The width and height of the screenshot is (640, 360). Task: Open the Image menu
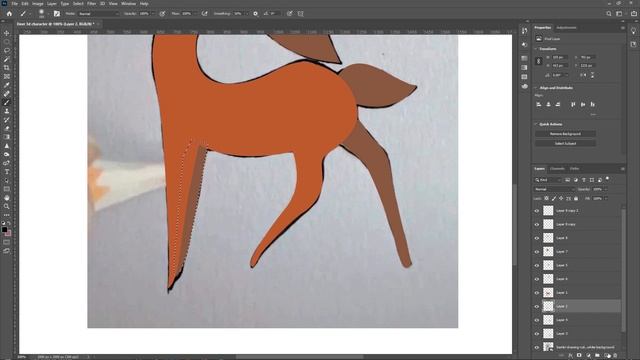[x=38, y=4]
